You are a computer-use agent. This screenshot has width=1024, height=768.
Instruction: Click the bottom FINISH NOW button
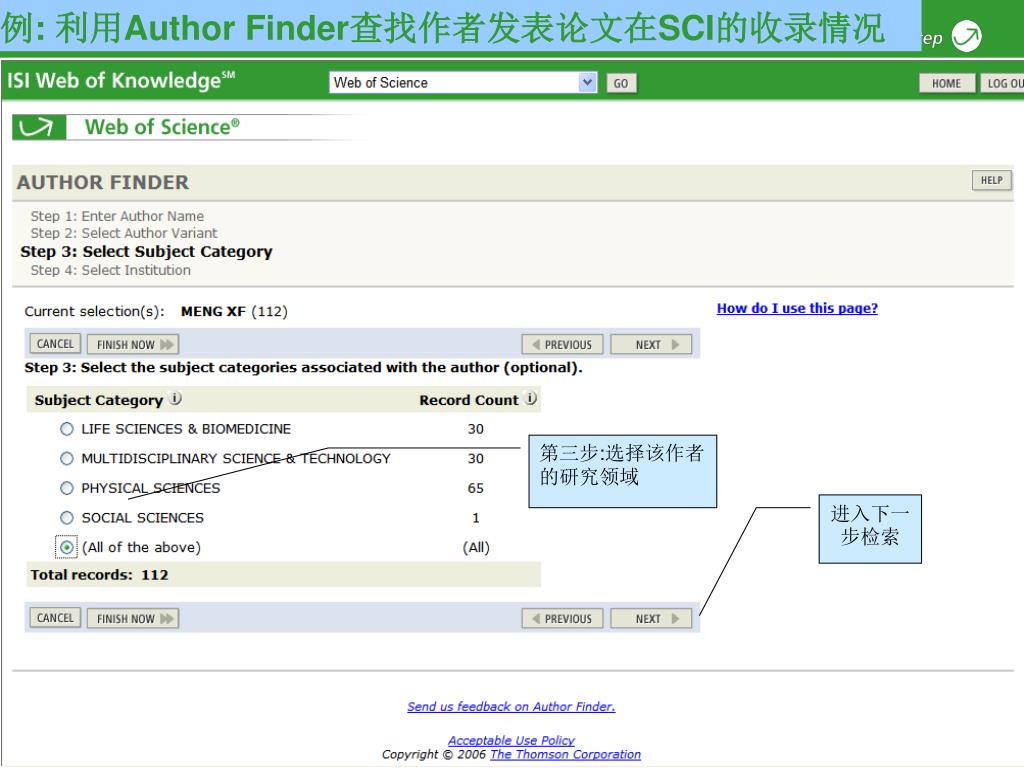(x=133, y=618)
